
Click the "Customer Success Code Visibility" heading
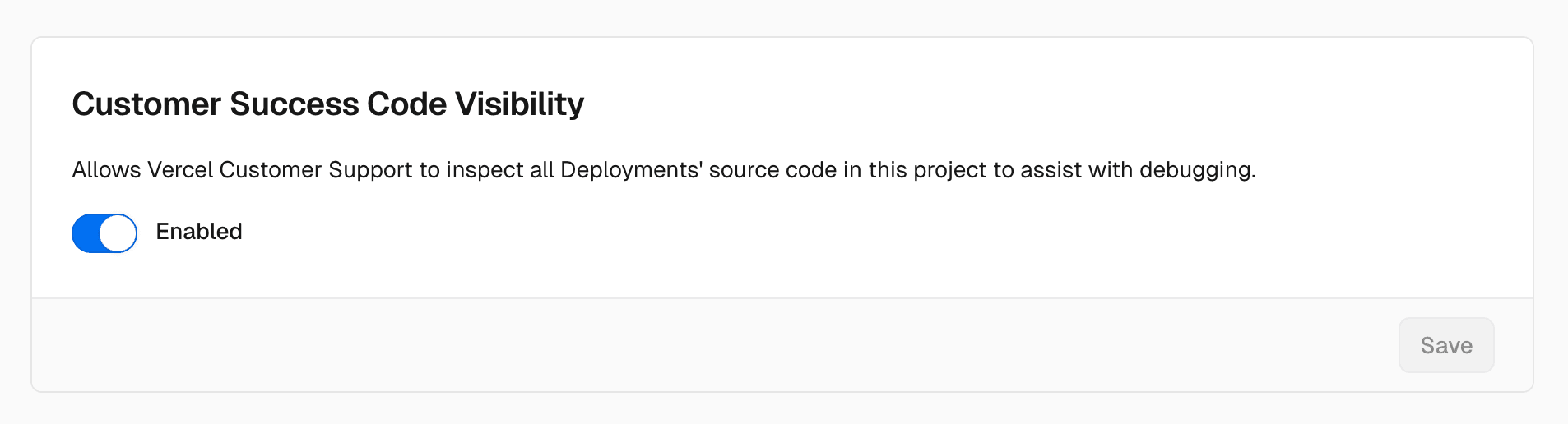pos(327,104)
